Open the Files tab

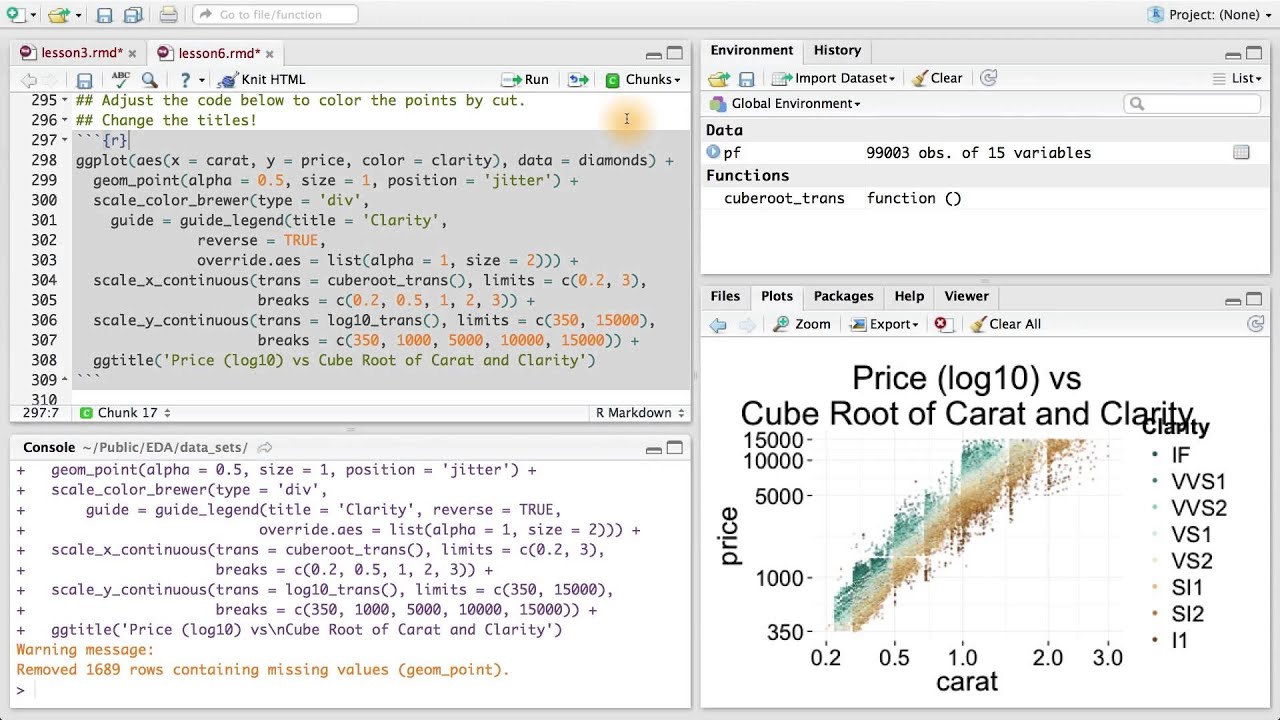point(725,296)
